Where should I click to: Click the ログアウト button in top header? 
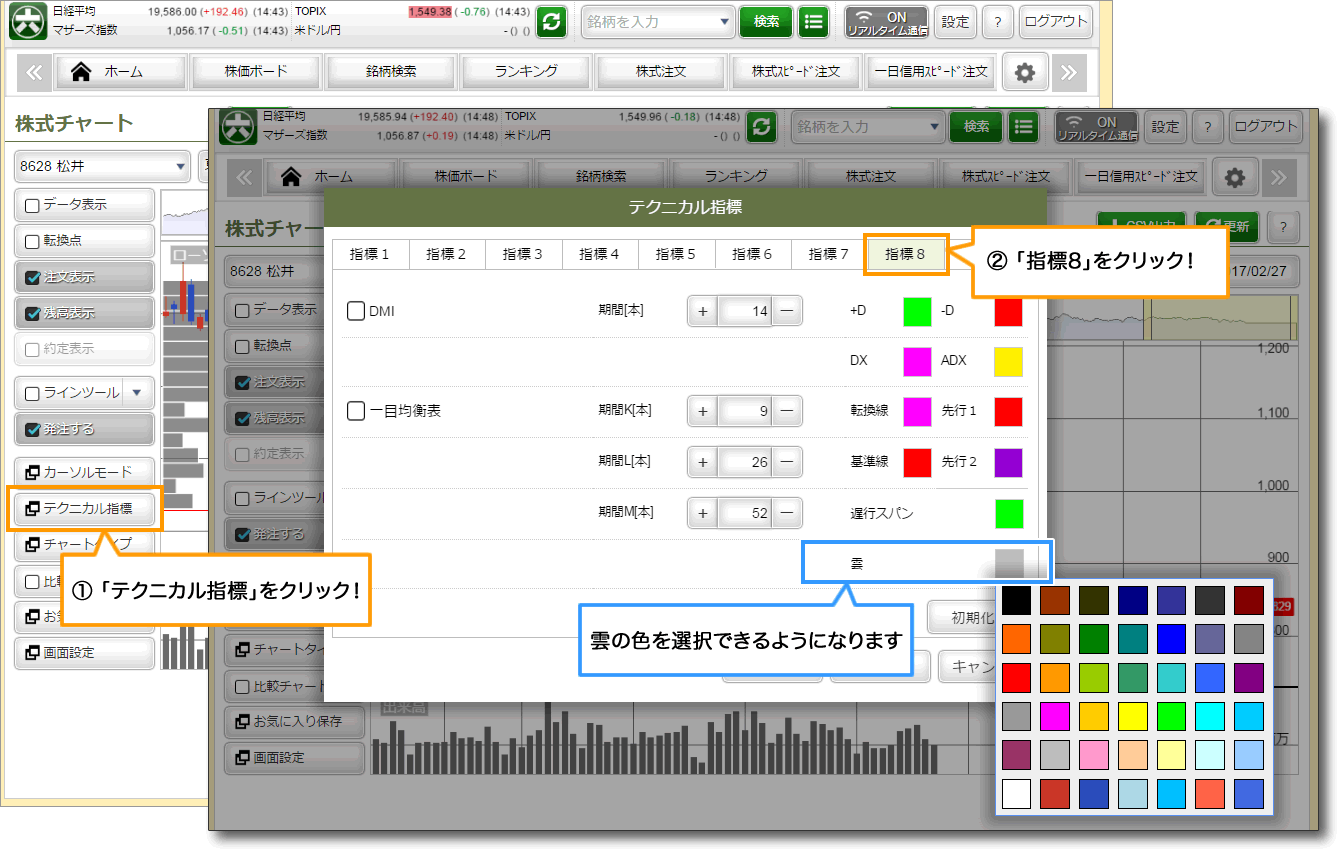click(1055, 21)
